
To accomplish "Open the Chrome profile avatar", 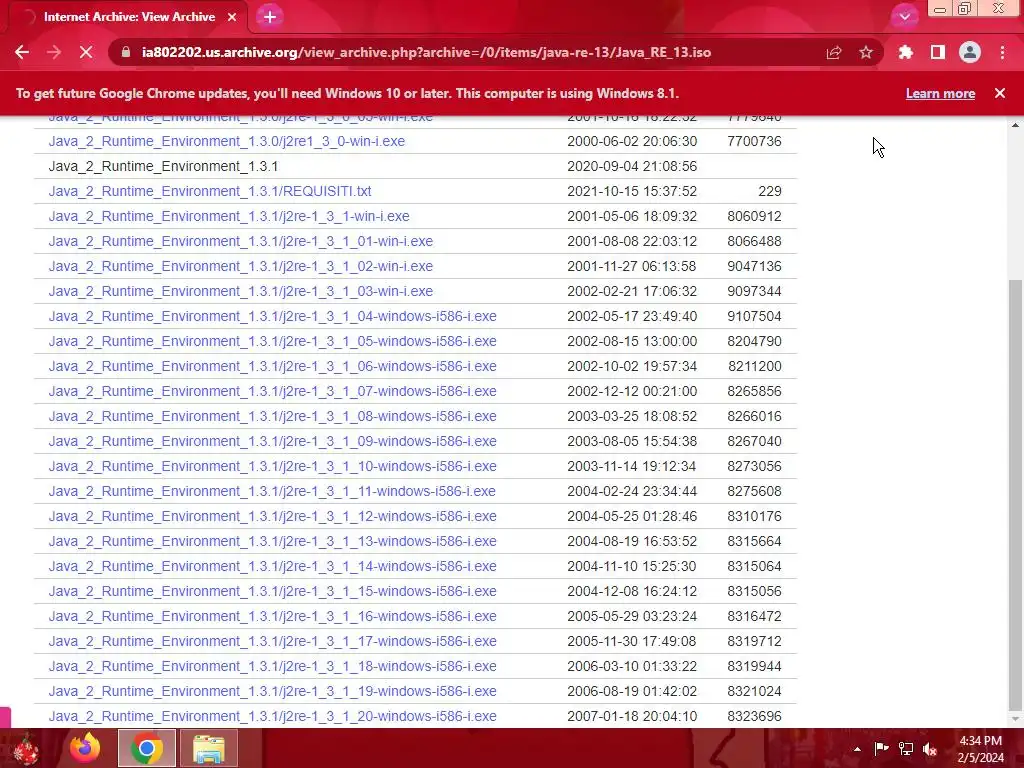I will (x=970, y=52).
